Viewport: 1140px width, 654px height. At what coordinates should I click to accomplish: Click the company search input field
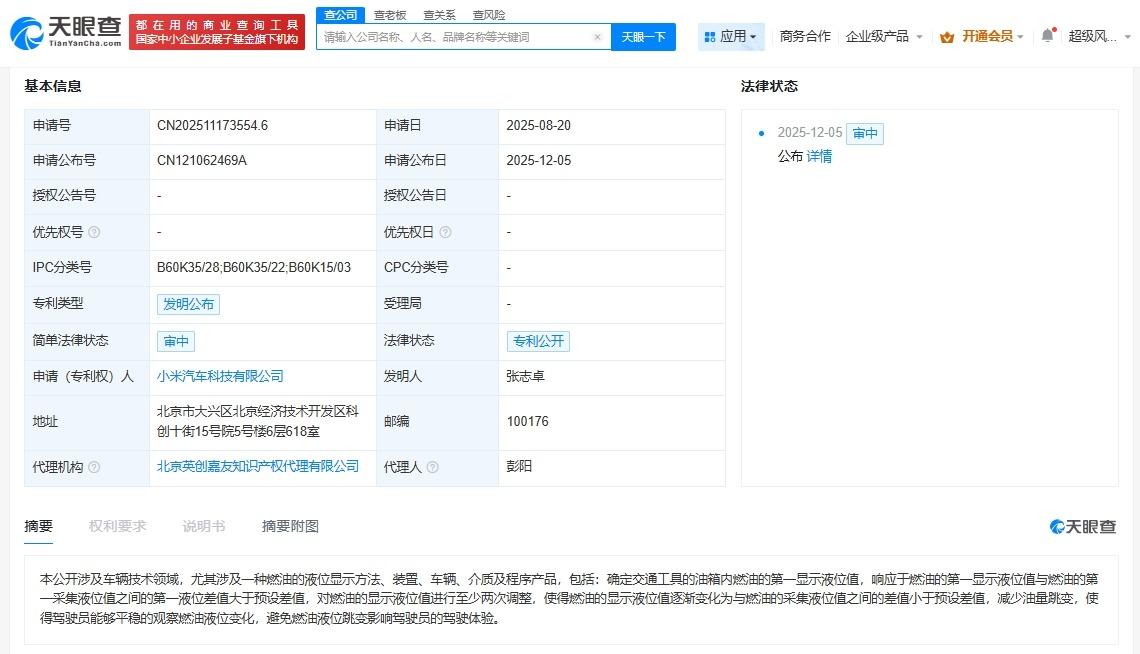[450, 36]
